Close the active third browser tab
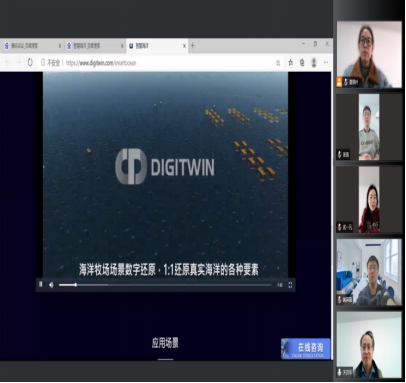Image resolution: width=406 pixels, height=383 pixels. 184,46
